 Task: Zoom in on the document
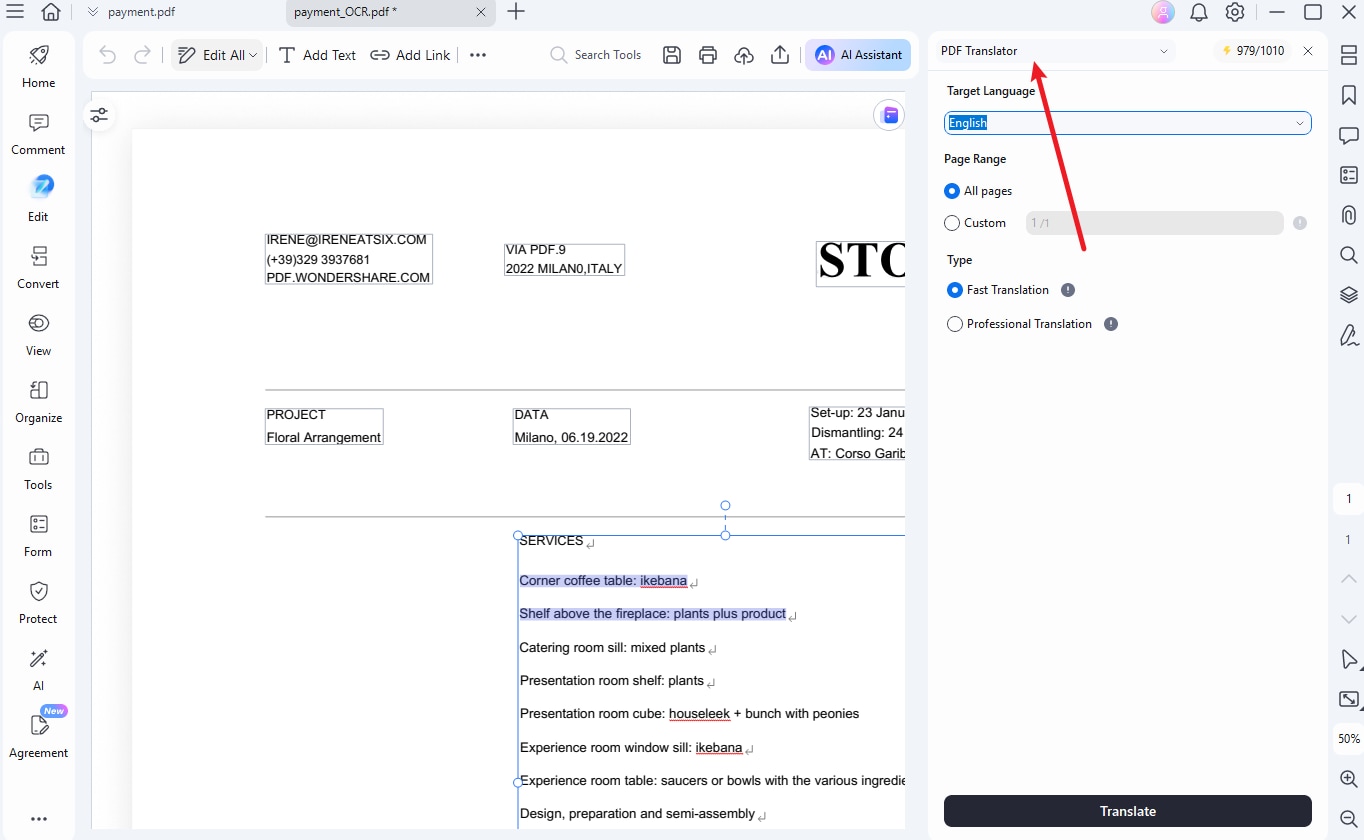[1348, 779]
